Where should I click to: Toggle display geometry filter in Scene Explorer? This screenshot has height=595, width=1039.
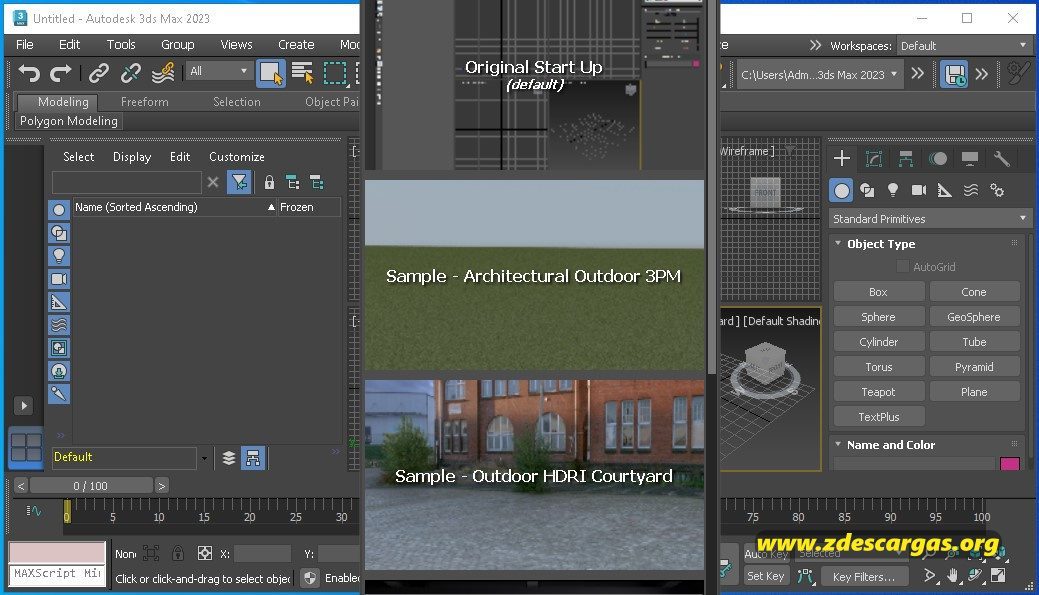pos(59,210)
